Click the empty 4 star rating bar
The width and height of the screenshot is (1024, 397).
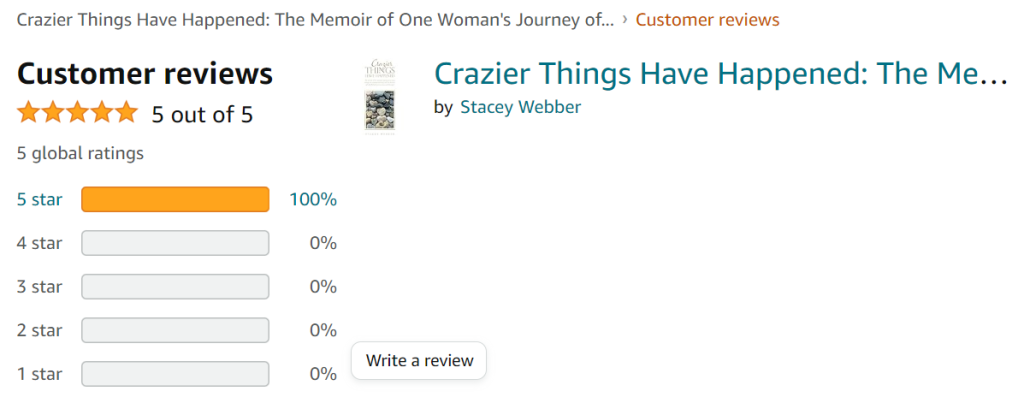click(175, 243)
